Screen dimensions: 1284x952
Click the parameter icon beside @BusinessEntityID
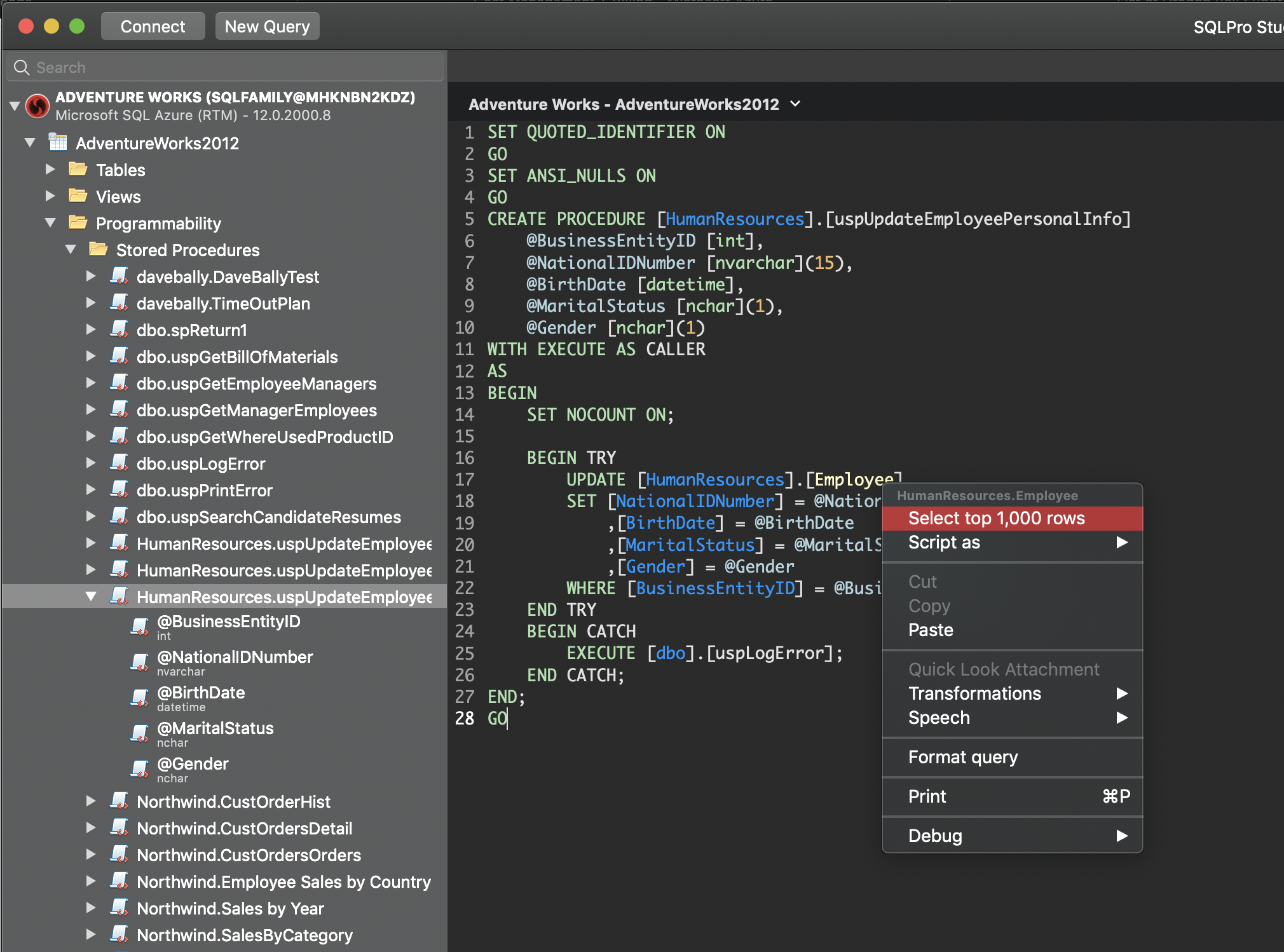tap(139, 626)
